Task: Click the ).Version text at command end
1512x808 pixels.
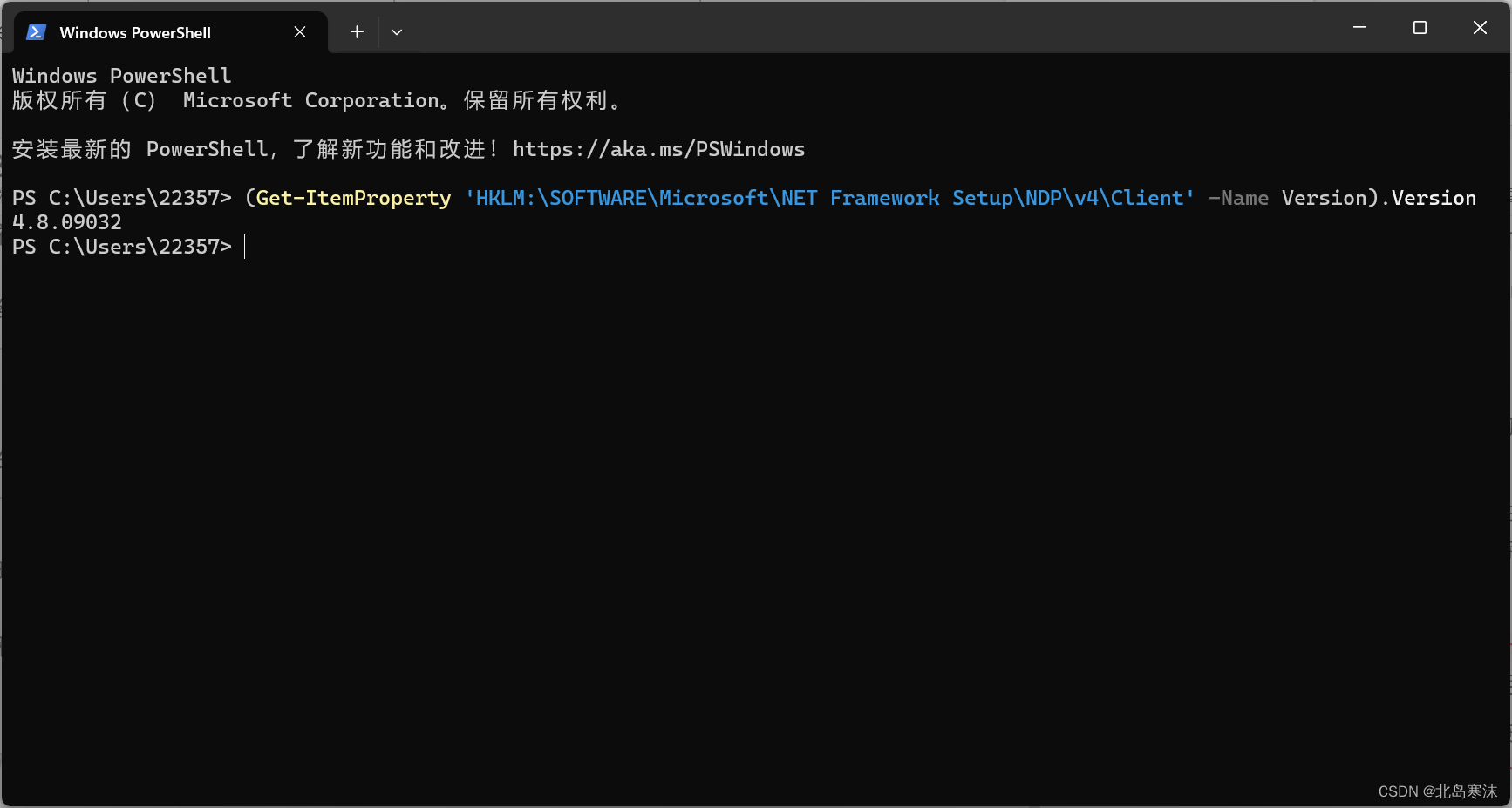Action: pos(1422,198)
